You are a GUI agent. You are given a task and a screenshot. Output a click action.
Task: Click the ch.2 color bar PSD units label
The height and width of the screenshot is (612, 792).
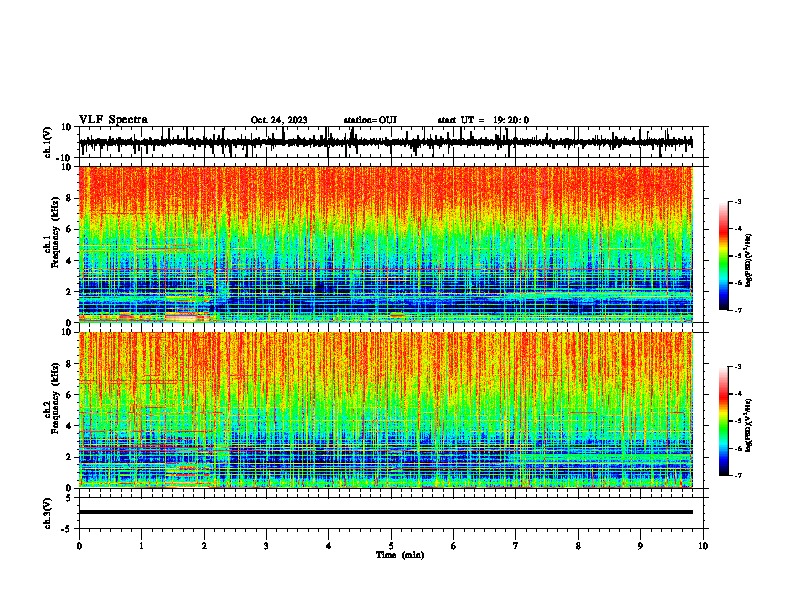point(748,425)
